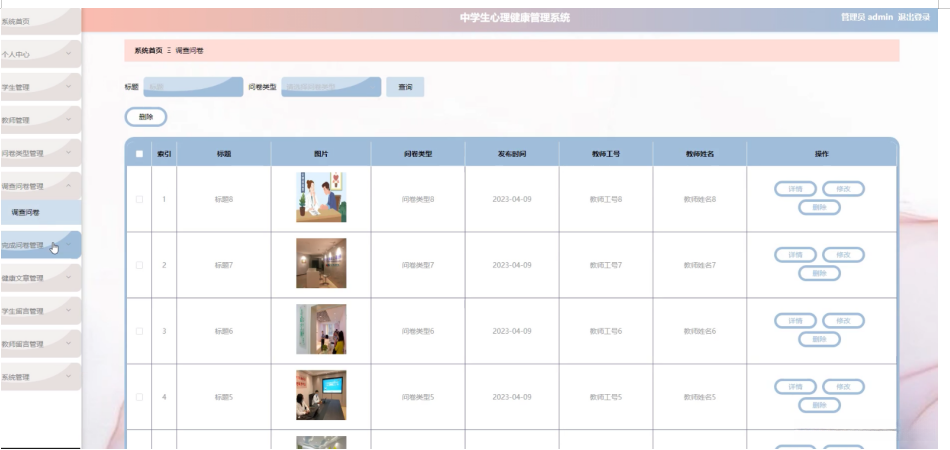Click the 查询 search button
This screenshot has height=450, width=950.
[x=405, y=87]
